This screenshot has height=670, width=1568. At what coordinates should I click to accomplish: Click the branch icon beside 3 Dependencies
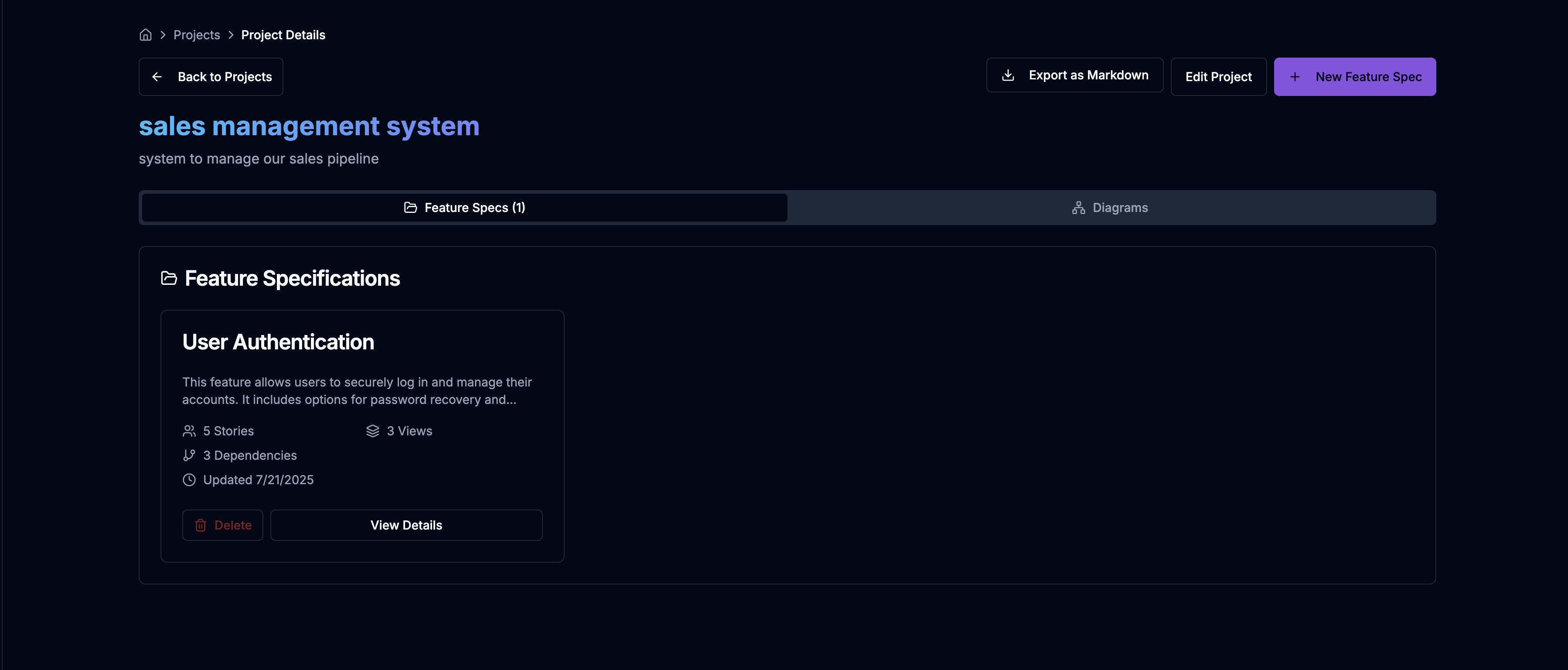pyautogui.click(x=189, y=455)
